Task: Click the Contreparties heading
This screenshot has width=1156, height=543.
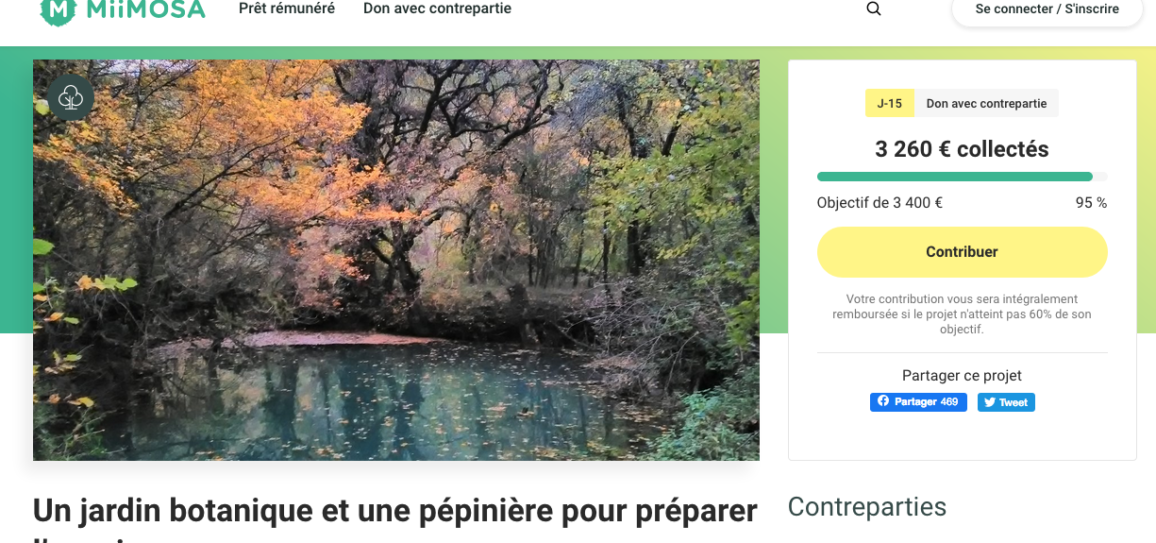Action: tap(867, 507)
